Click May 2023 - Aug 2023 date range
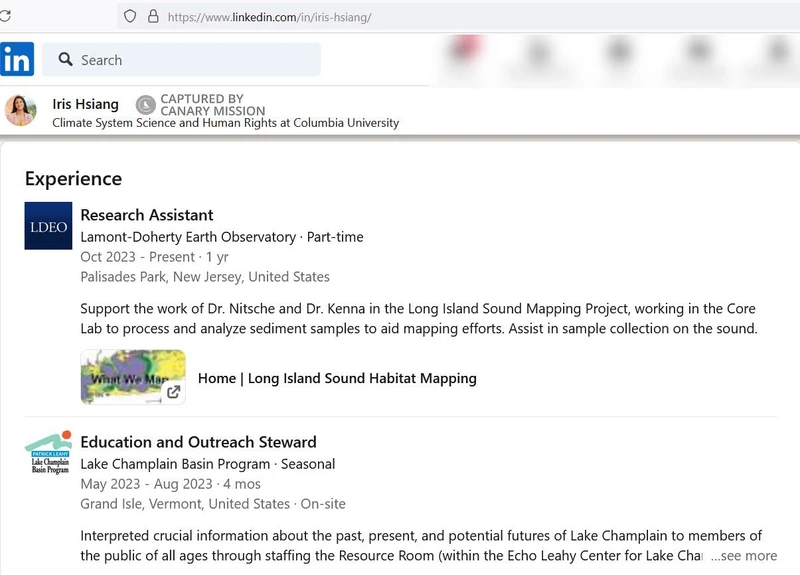Viewport: 800px width, 575px height. (x=170, y=484)
